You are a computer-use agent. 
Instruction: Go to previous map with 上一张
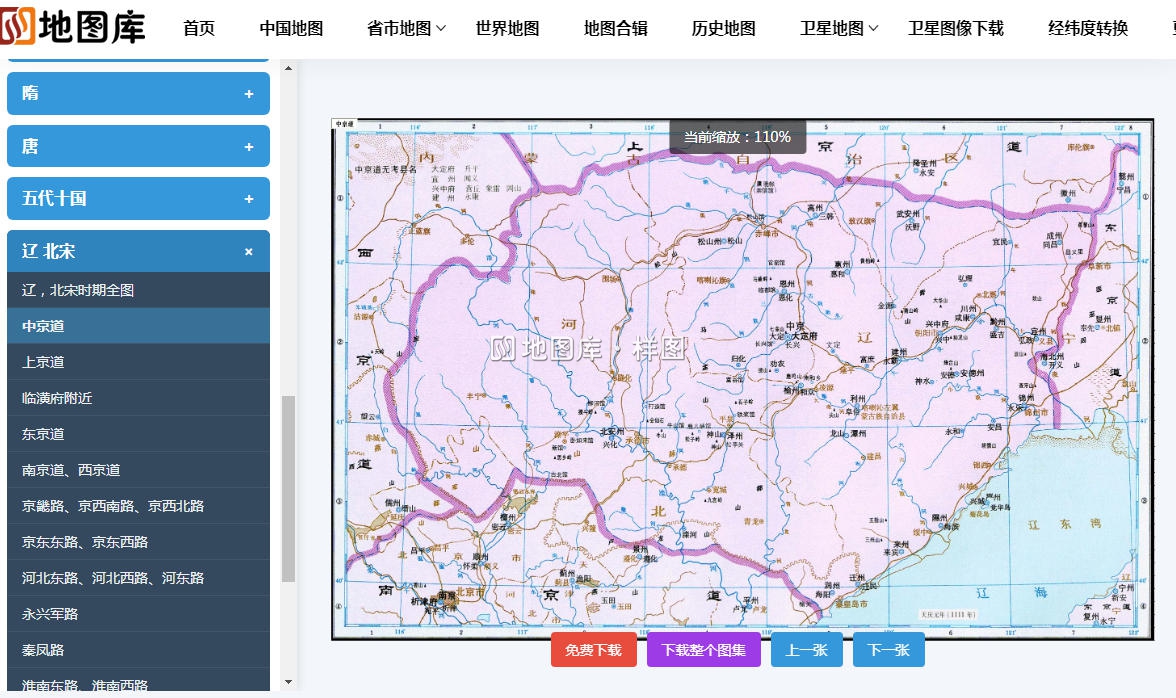pyautogui.click(x=806, y=650)
